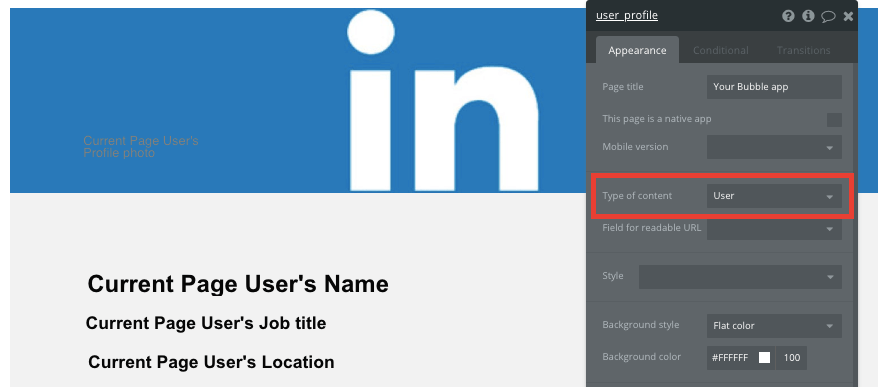The width and height of the screenshot is (886, 387).
Task: Open the help question mark icon
Action: point(788,16)
